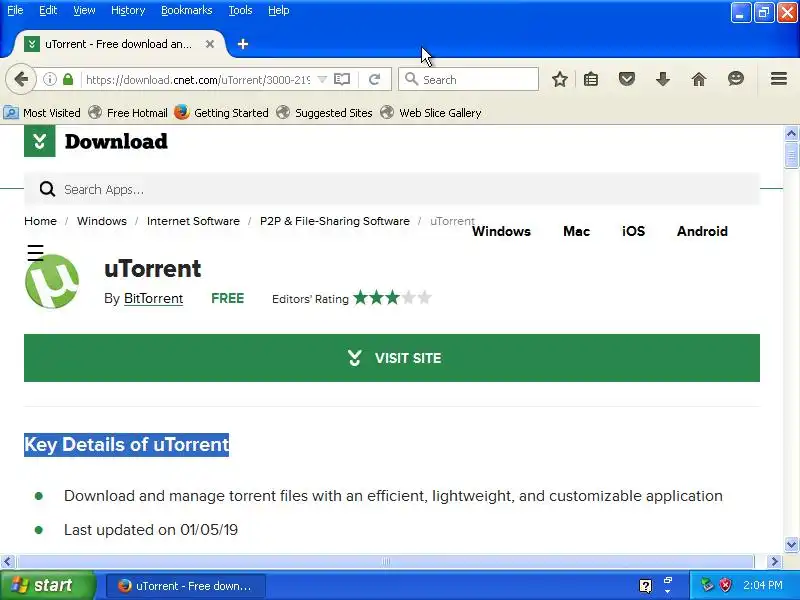The width and height of the screenshot is (800, 600).
Task: Click the green FREE price label
Action: click(x=228, y=298)
